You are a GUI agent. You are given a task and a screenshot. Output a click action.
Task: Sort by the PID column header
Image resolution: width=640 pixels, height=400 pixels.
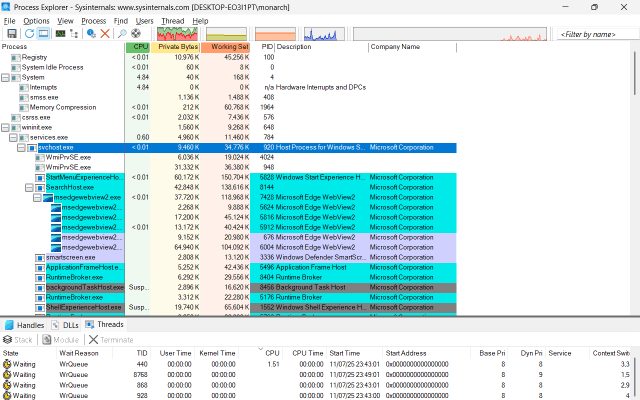(x=262, y=47)
